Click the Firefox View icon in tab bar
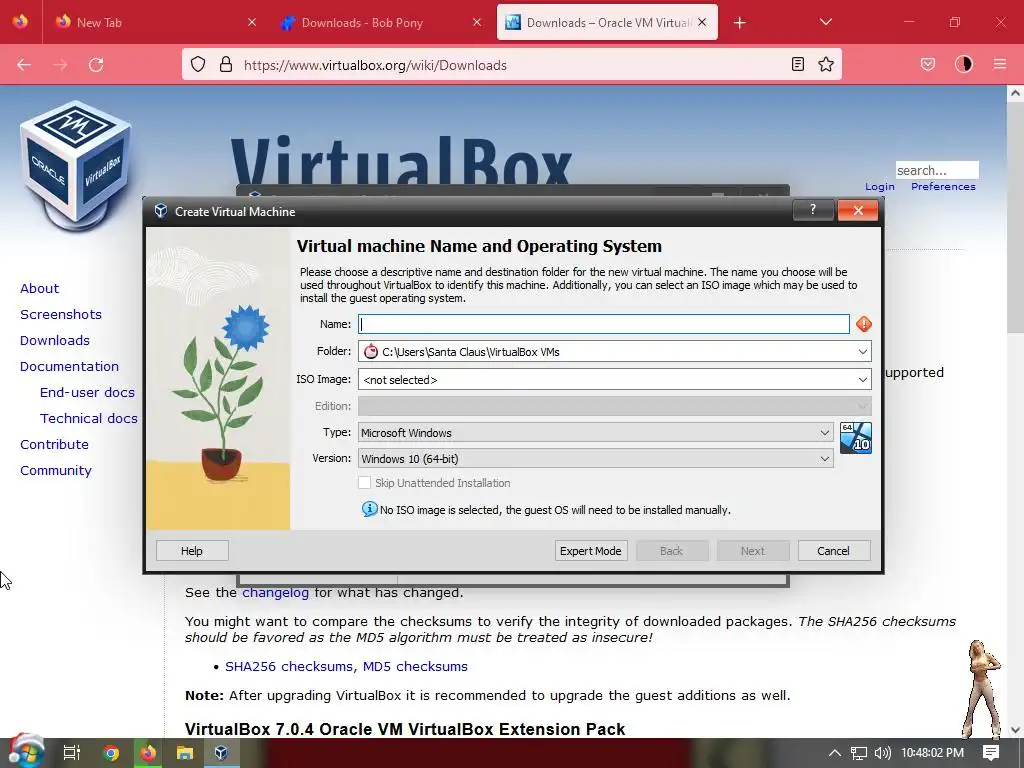The image size is (1024, 768). tap(20, 22)
